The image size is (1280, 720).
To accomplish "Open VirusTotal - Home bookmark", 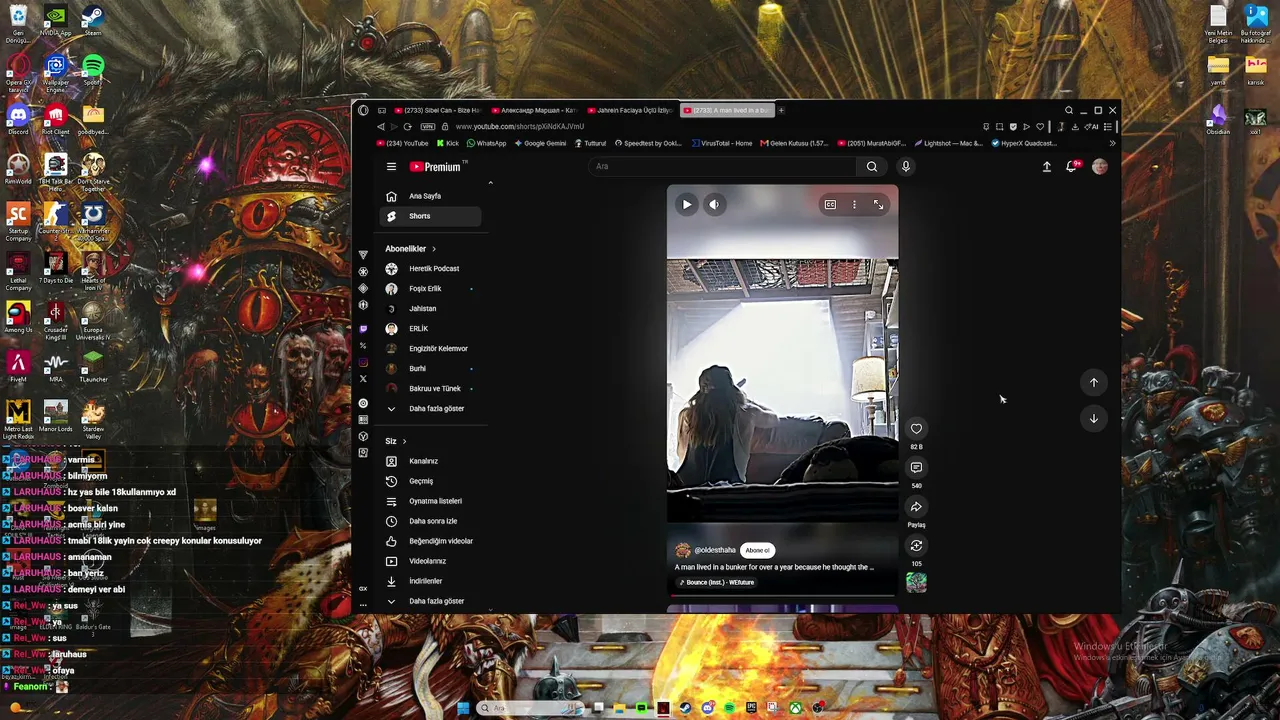I will coord(720,143).
